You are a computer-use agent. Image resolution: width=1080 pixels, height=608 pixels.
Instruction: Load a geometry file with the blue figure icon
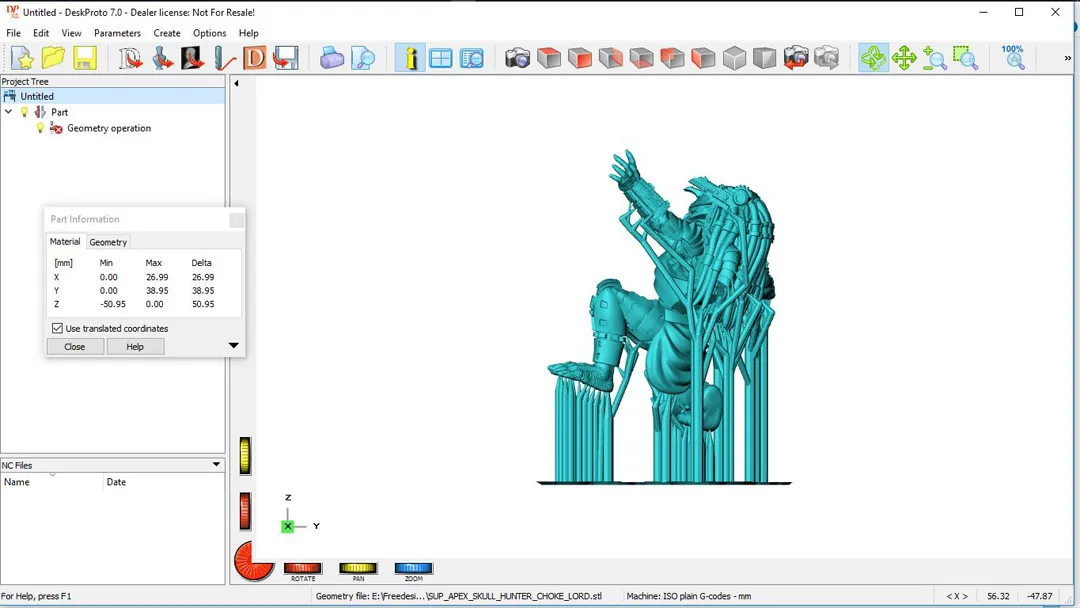point(163,58)
